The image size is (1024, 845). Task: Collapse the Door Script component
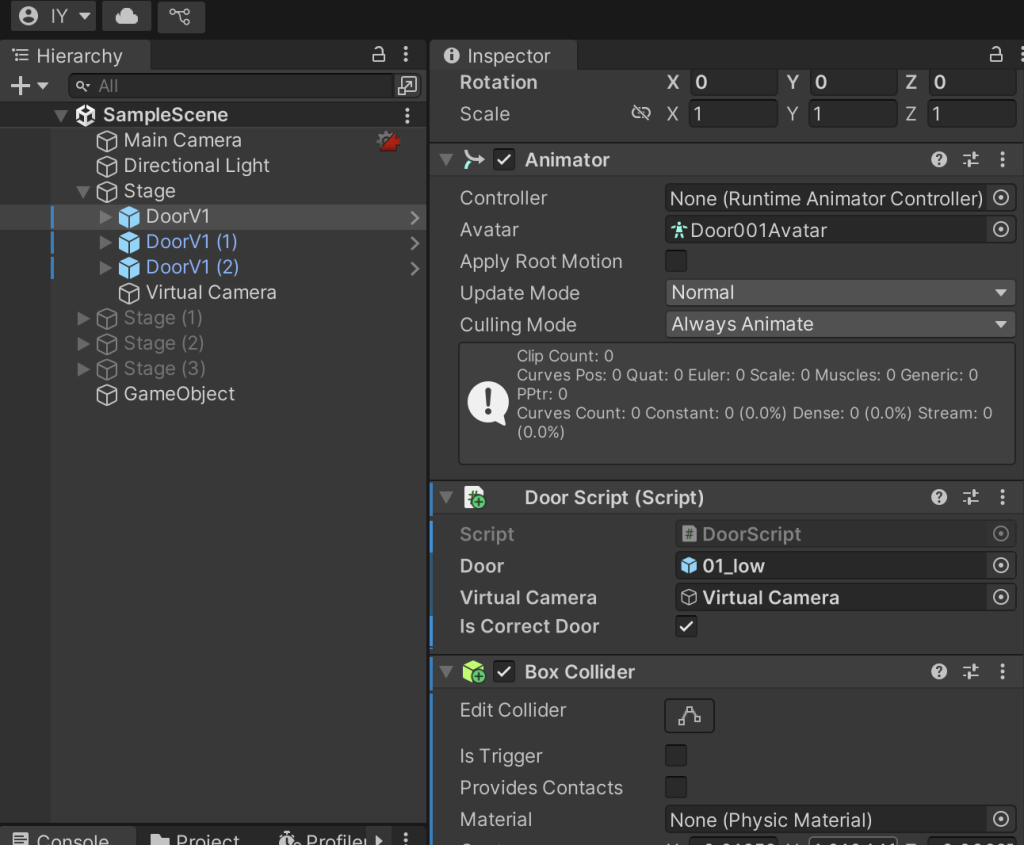(447, 498)
